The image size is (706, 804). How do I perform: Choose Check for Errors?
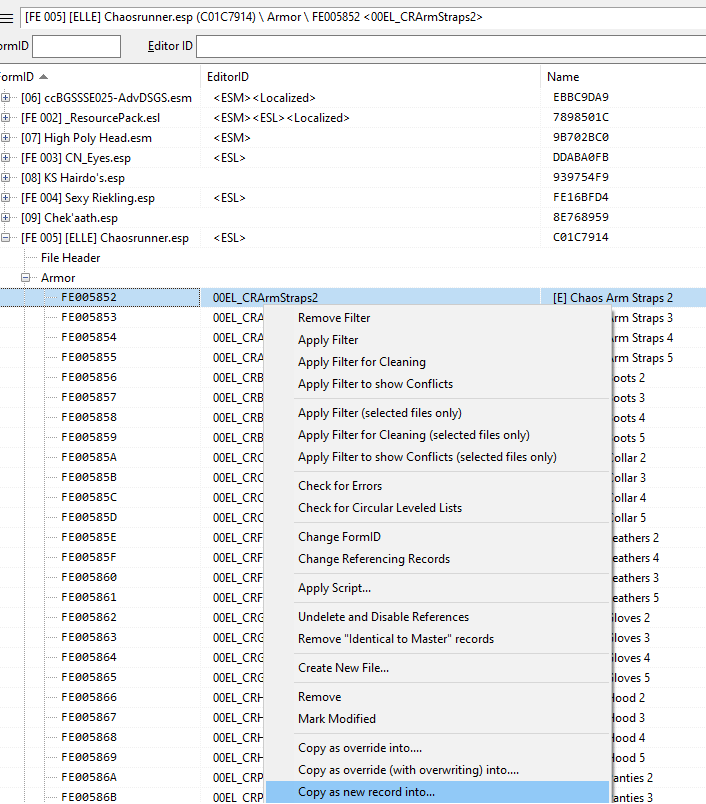point(340,486)
